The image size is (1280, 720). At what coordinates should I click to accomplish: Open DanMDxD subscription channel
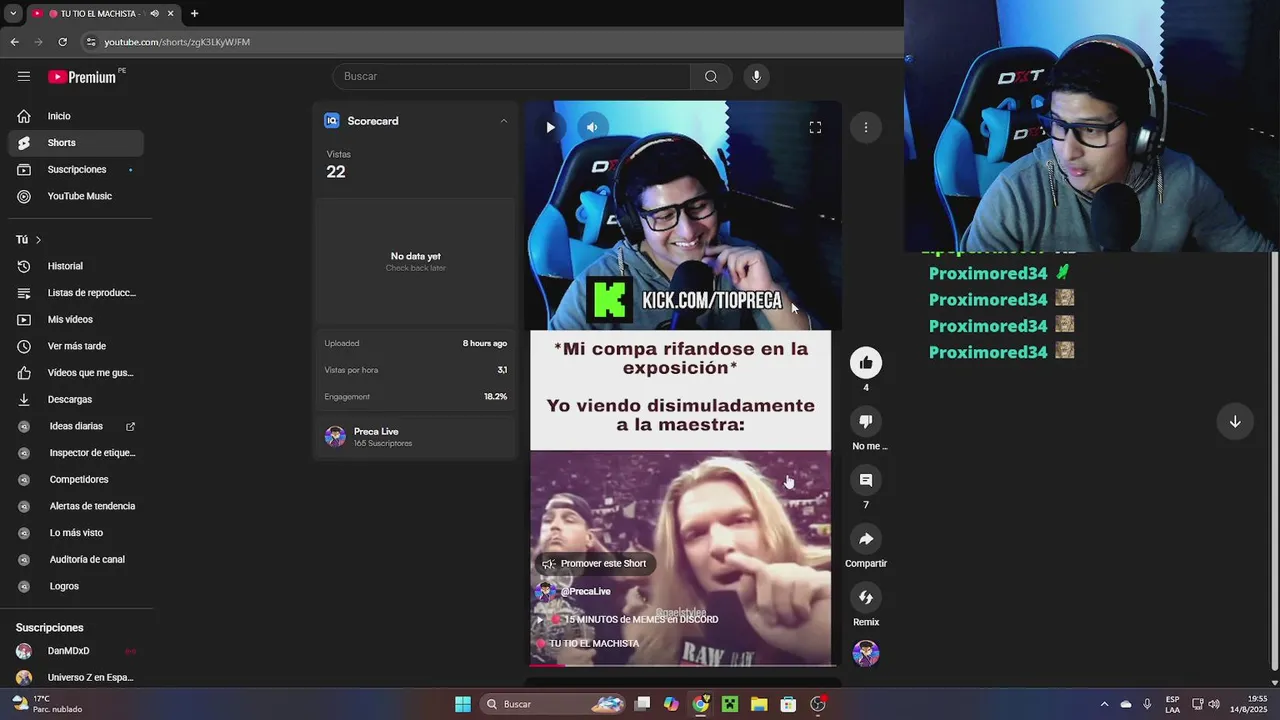pos(76,651)
